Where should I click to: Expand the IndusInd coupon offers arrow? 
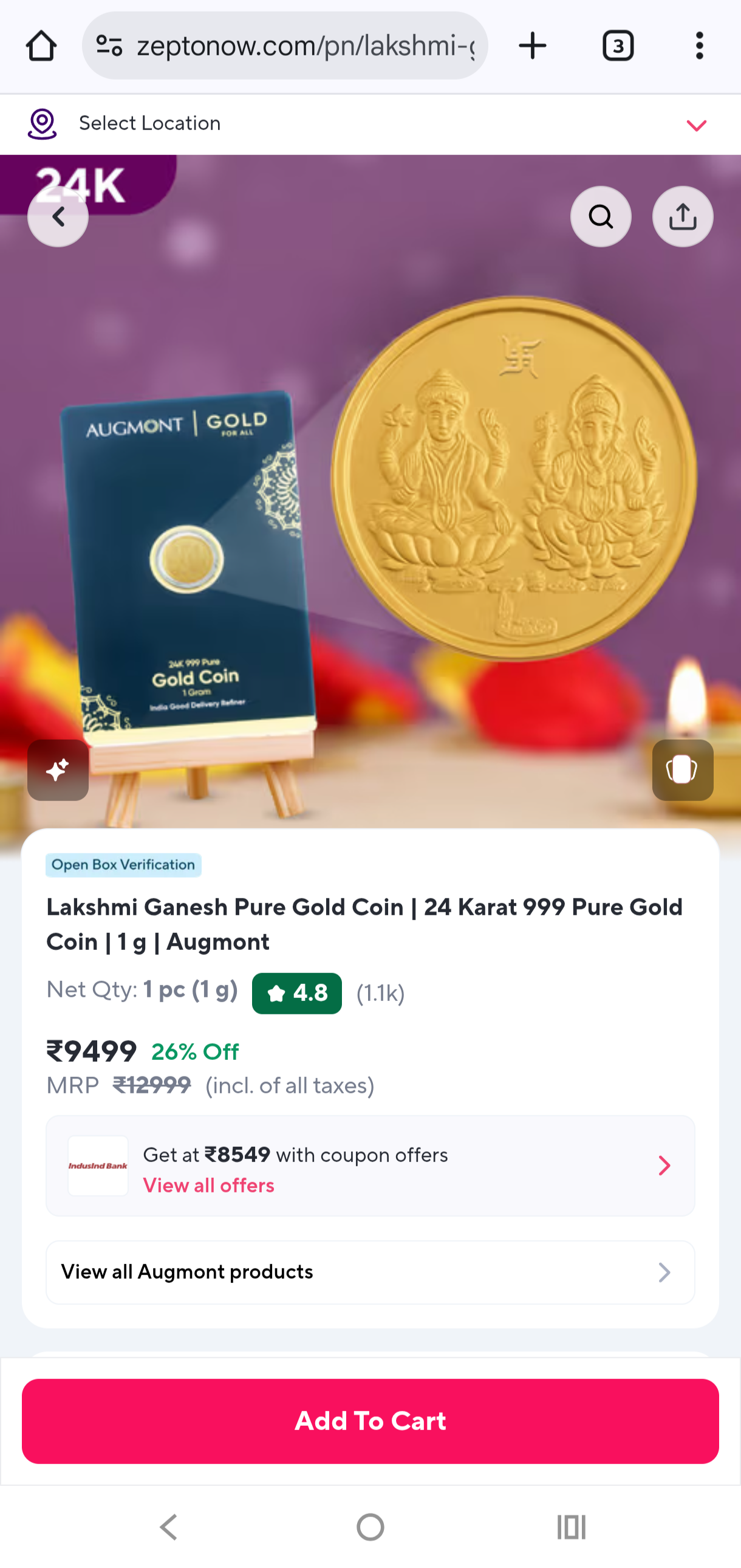click(664, 1166)
